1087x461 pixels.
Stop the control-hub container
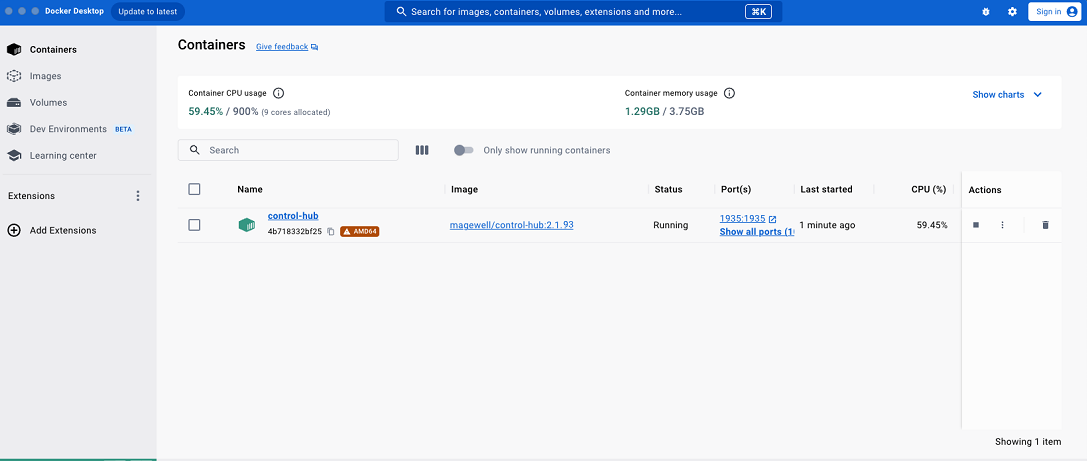(x=976, y=225)
